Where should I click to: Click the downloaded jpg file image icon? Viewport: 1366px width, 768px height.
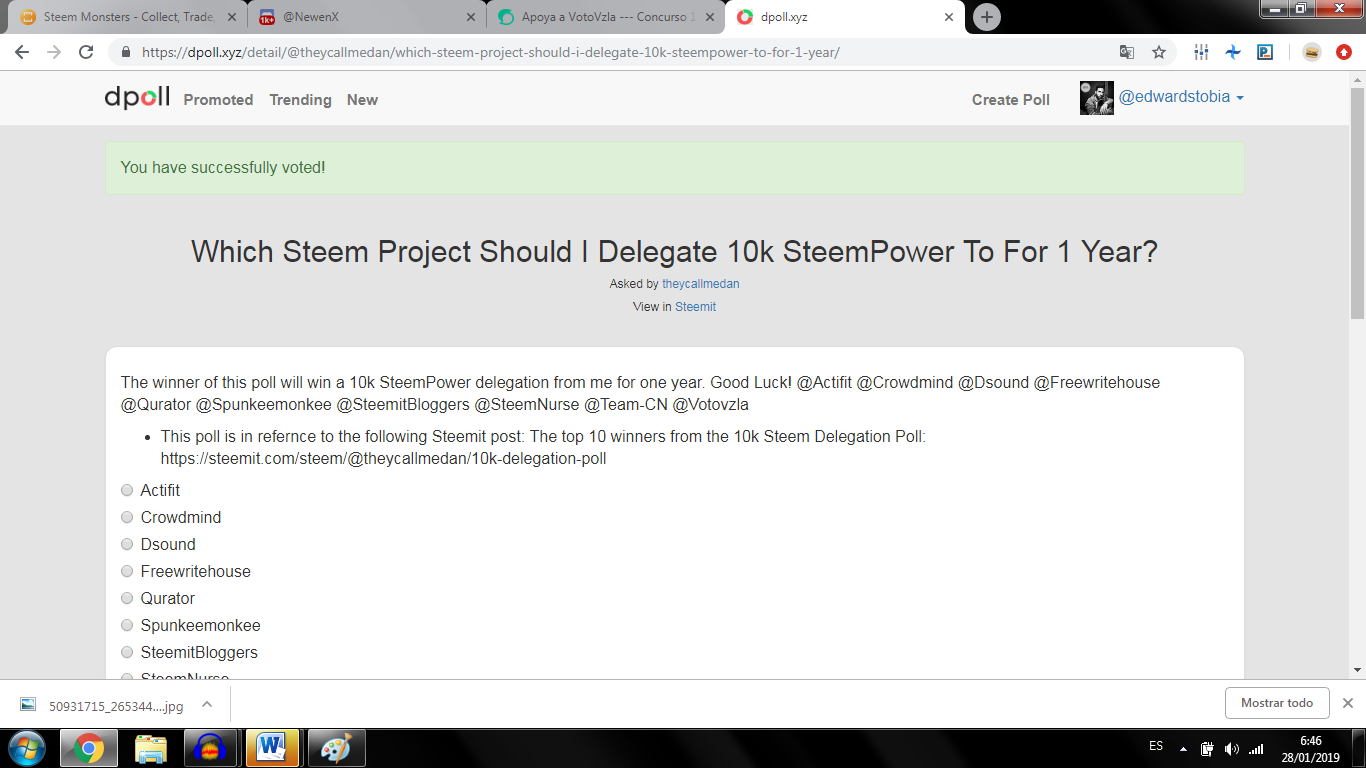click(x=28, y=705)
